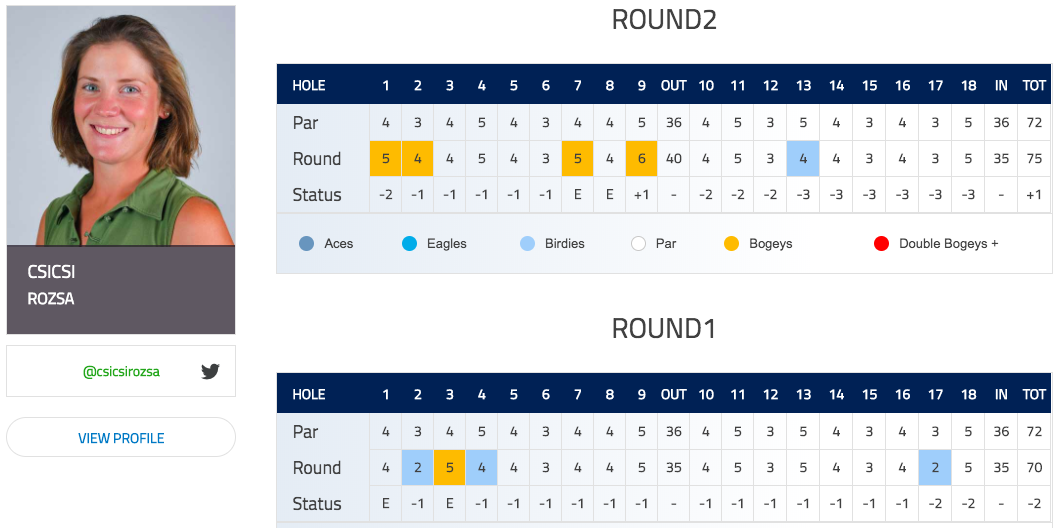Select the Round 2 hole 9 bogey score

coord(641,158)
